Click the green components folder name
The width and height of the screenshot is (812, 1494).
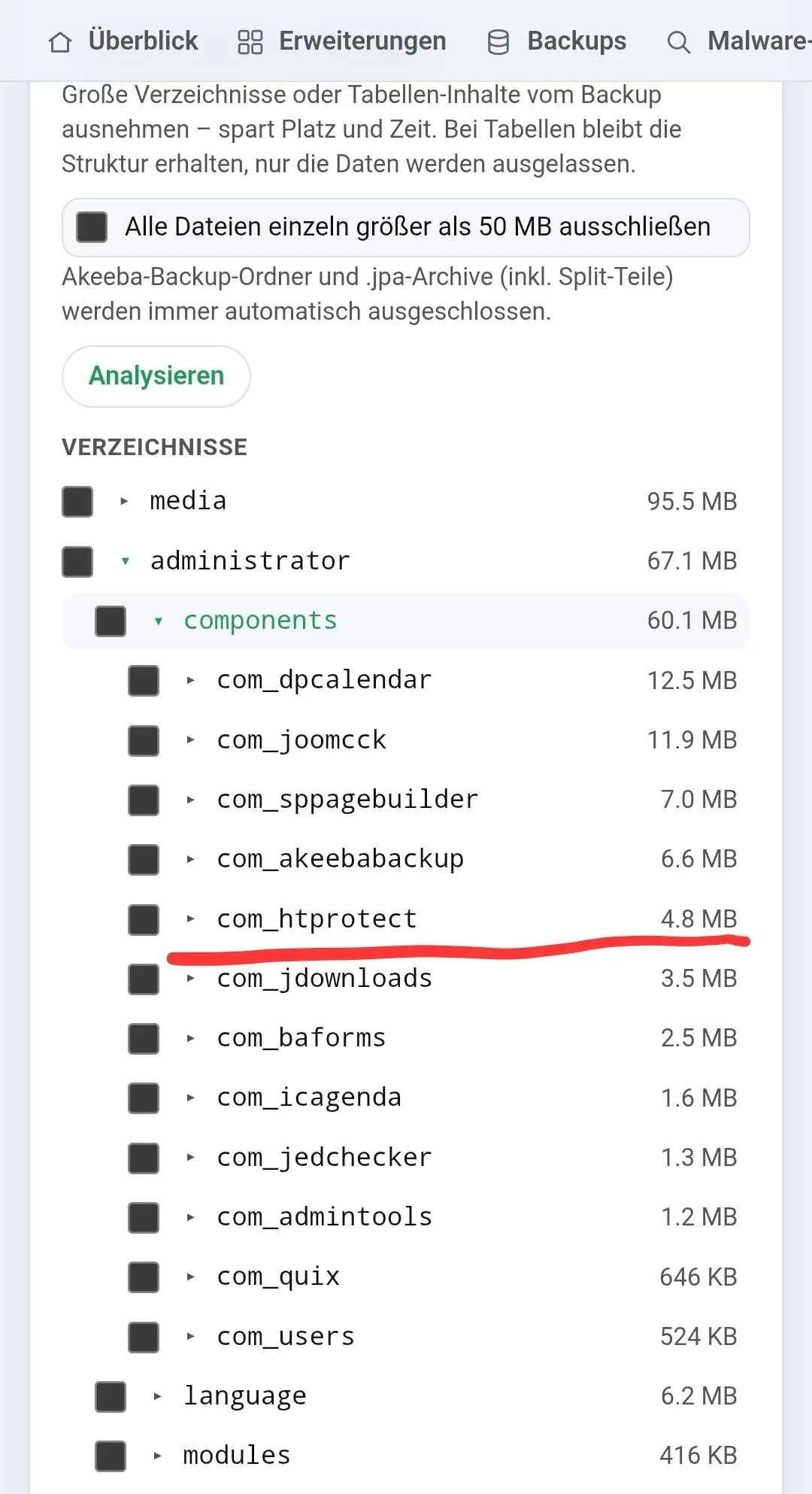click(260, 621)
